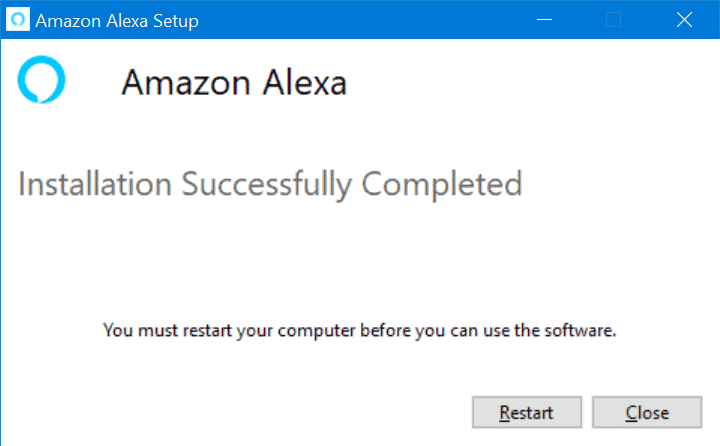This screenshot has height=446, width=720.
Task: Click the greyed-out maximize window button
Action: click(613, 20)
